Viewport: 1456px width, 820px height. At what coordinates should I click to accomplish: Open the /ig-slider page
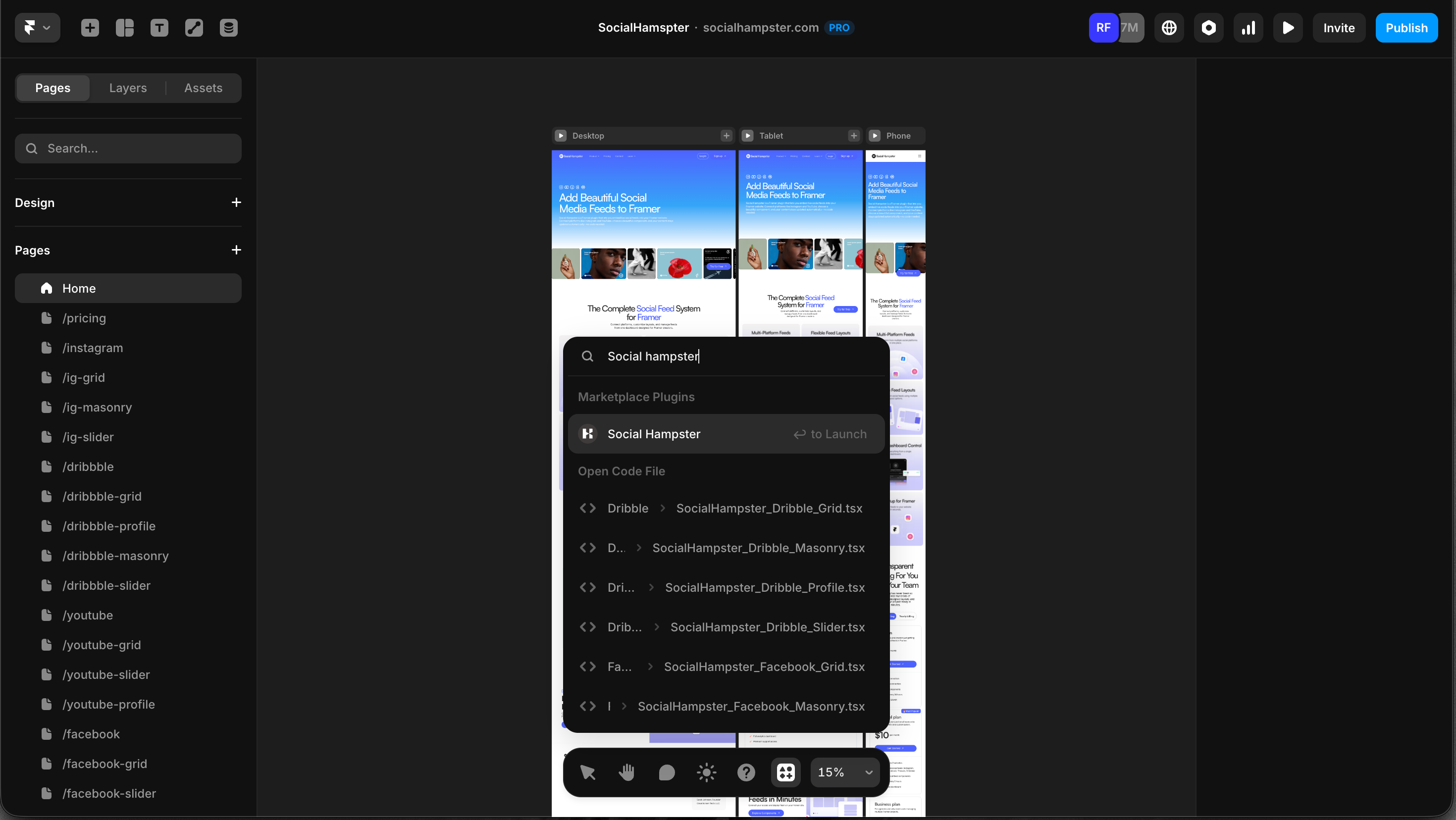tap(128, 437)
